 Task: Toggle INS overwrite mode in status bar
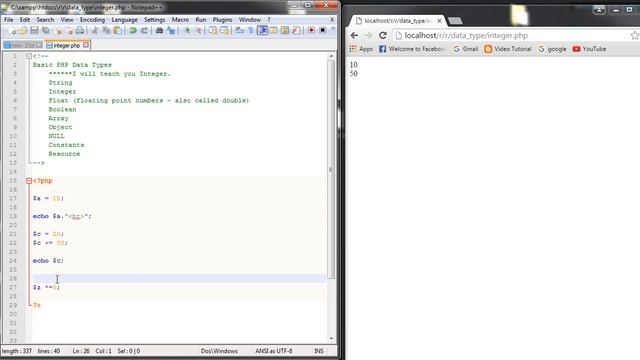(318, 351)
